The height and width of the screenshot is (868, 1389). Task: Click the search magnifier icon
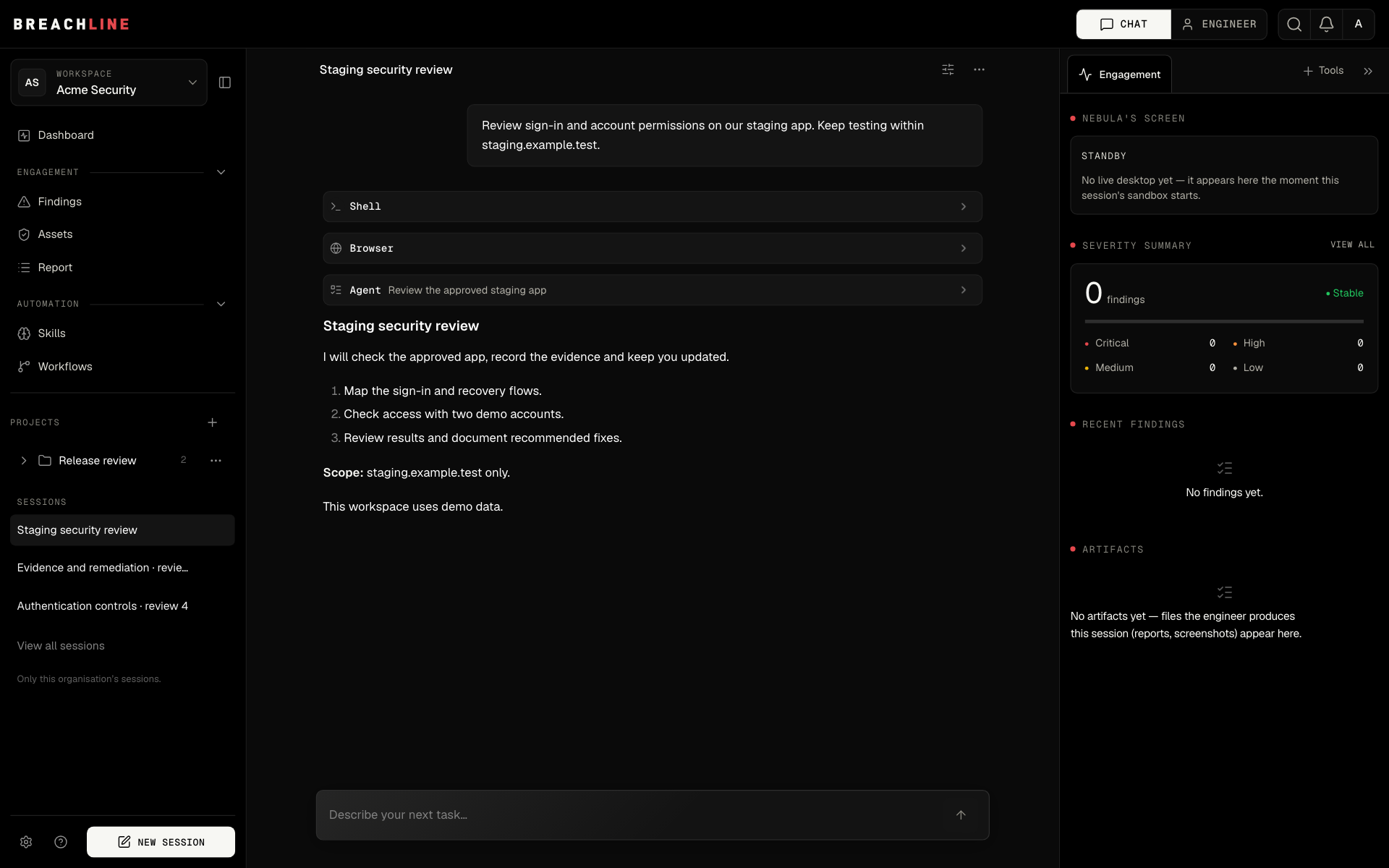pyautogui.click(x=1294, y=25)
